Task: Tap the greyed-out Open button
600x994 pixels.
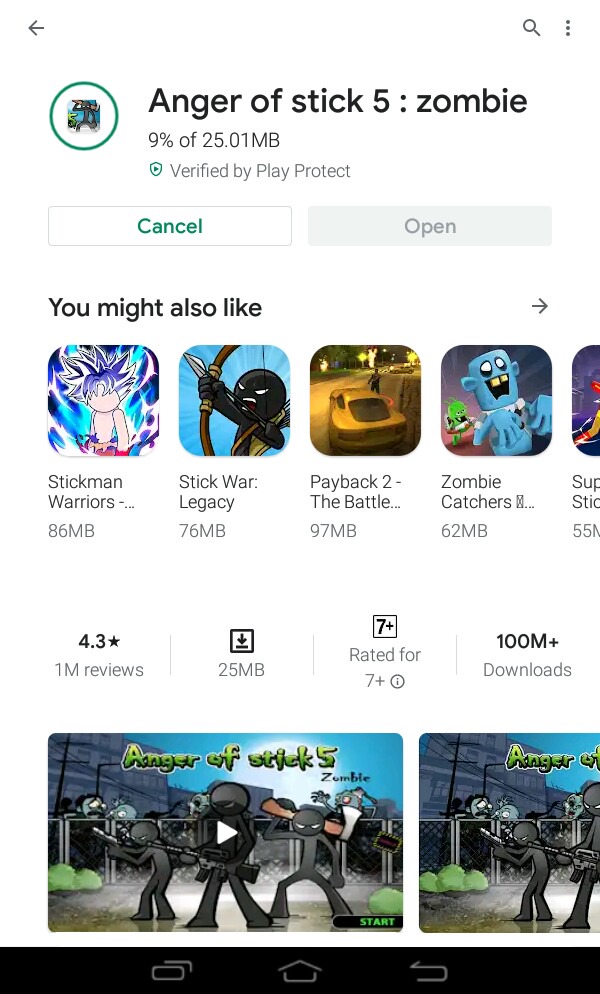Action: pyautogui.click(x=430, y=226)
